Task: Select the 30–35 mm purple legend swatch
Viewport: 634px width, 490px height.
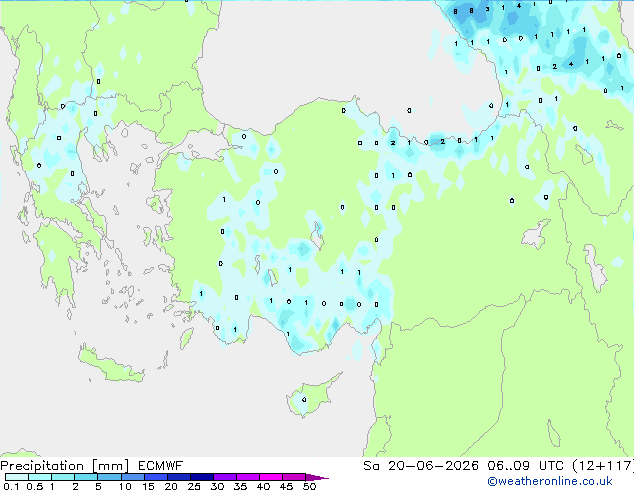Action: pos(225,477)
